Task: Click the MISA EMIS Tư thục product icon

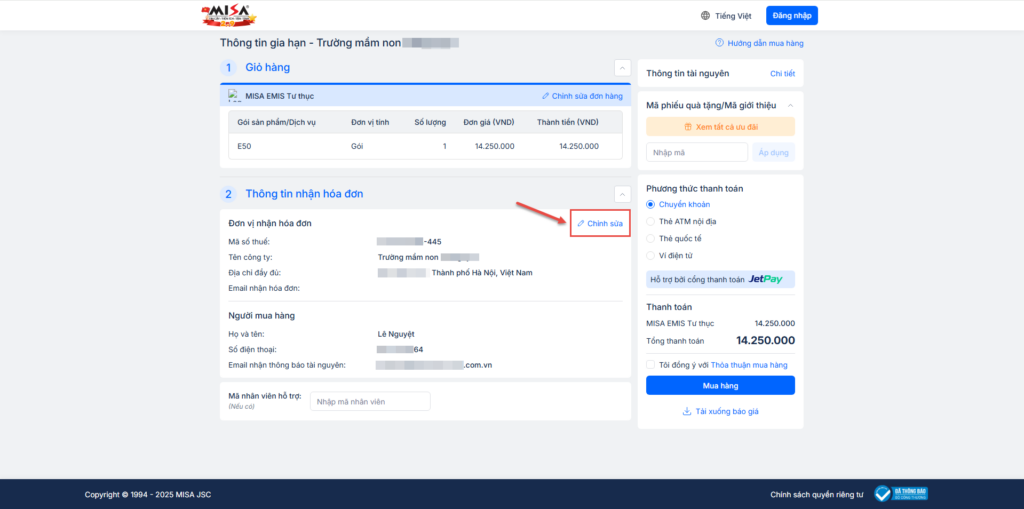Action: tap(234, 96)
